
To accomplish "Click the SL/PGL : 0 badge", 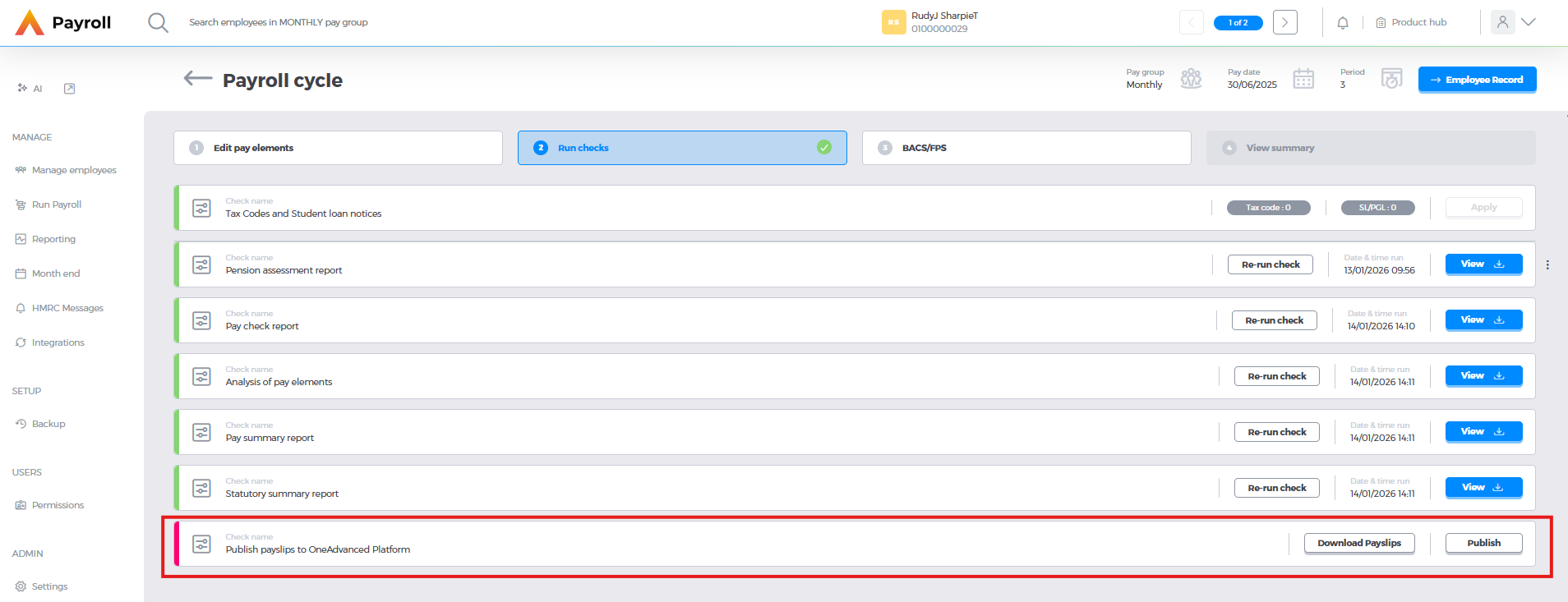I will pyautogui.click(x=1377, y=208).
